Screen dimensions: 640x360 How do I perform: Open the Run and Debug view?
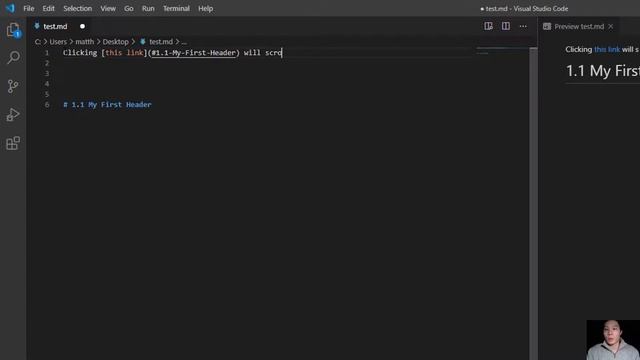click(x=13, y=115)
